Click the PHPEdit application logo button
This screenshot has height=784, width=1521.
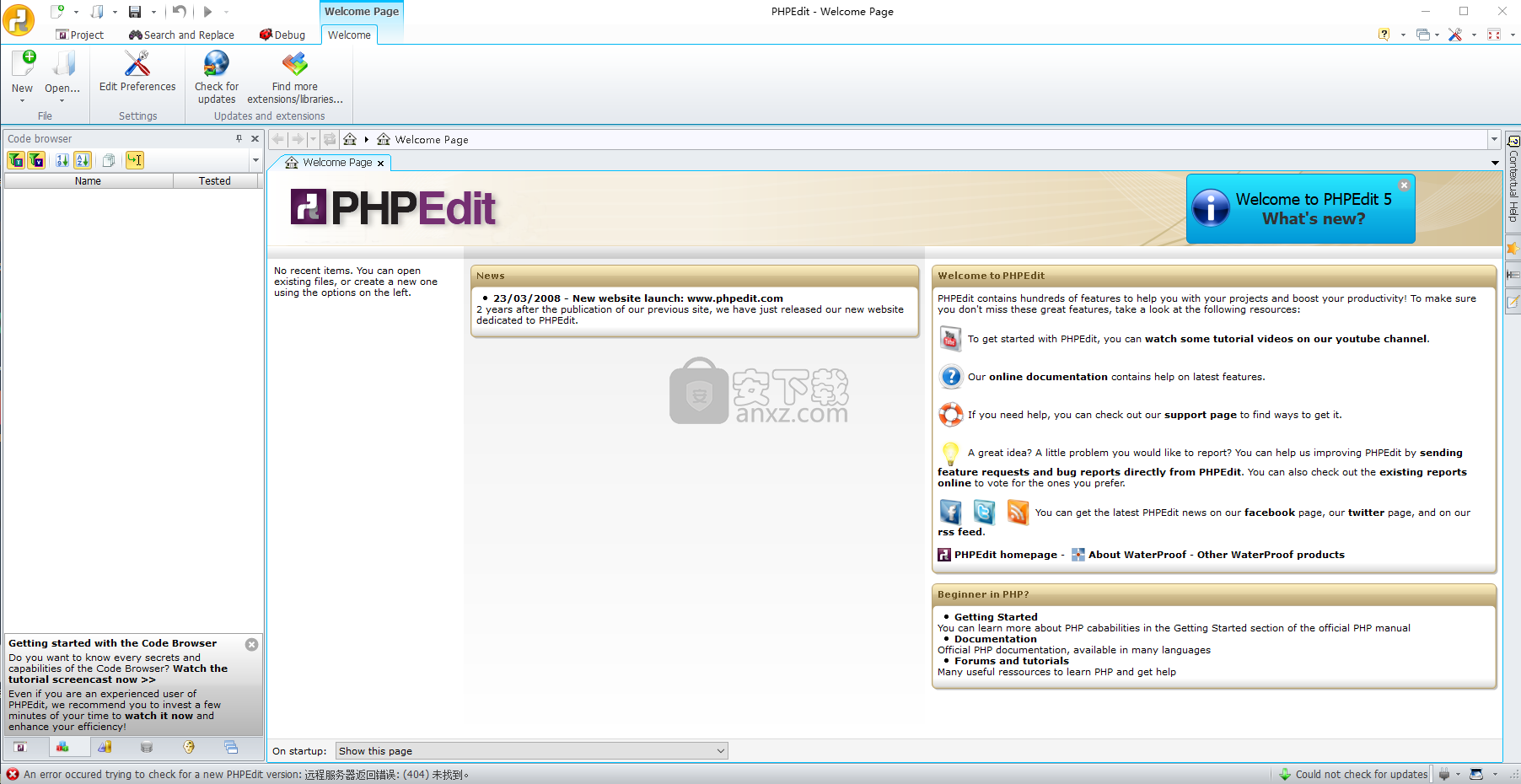pyautogui.click(x=19, y=19)
